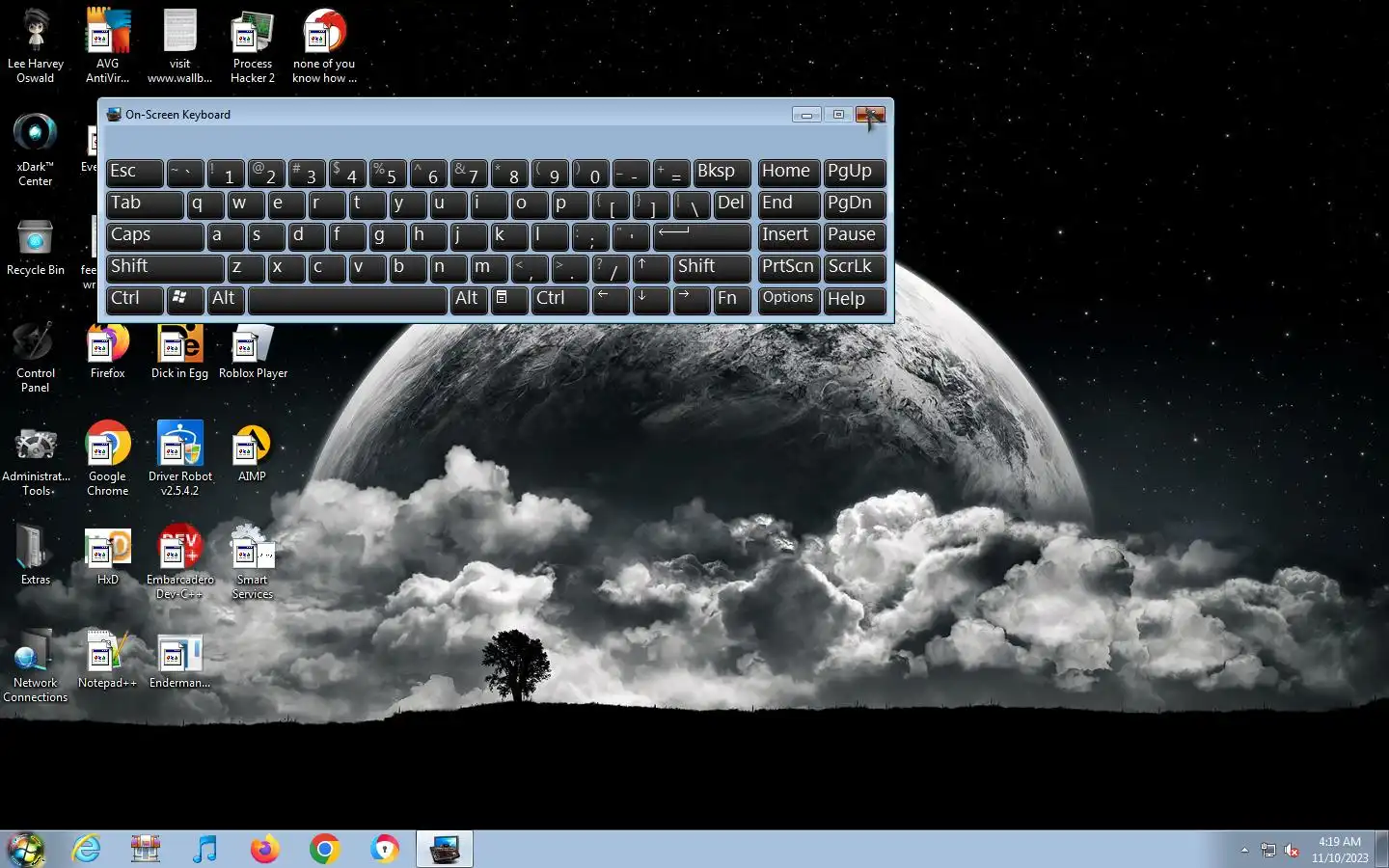Image resolution: width=1389 pixels, height=868 pixels.
Task: Select the Administrative Tools icon
Action: 36,460
